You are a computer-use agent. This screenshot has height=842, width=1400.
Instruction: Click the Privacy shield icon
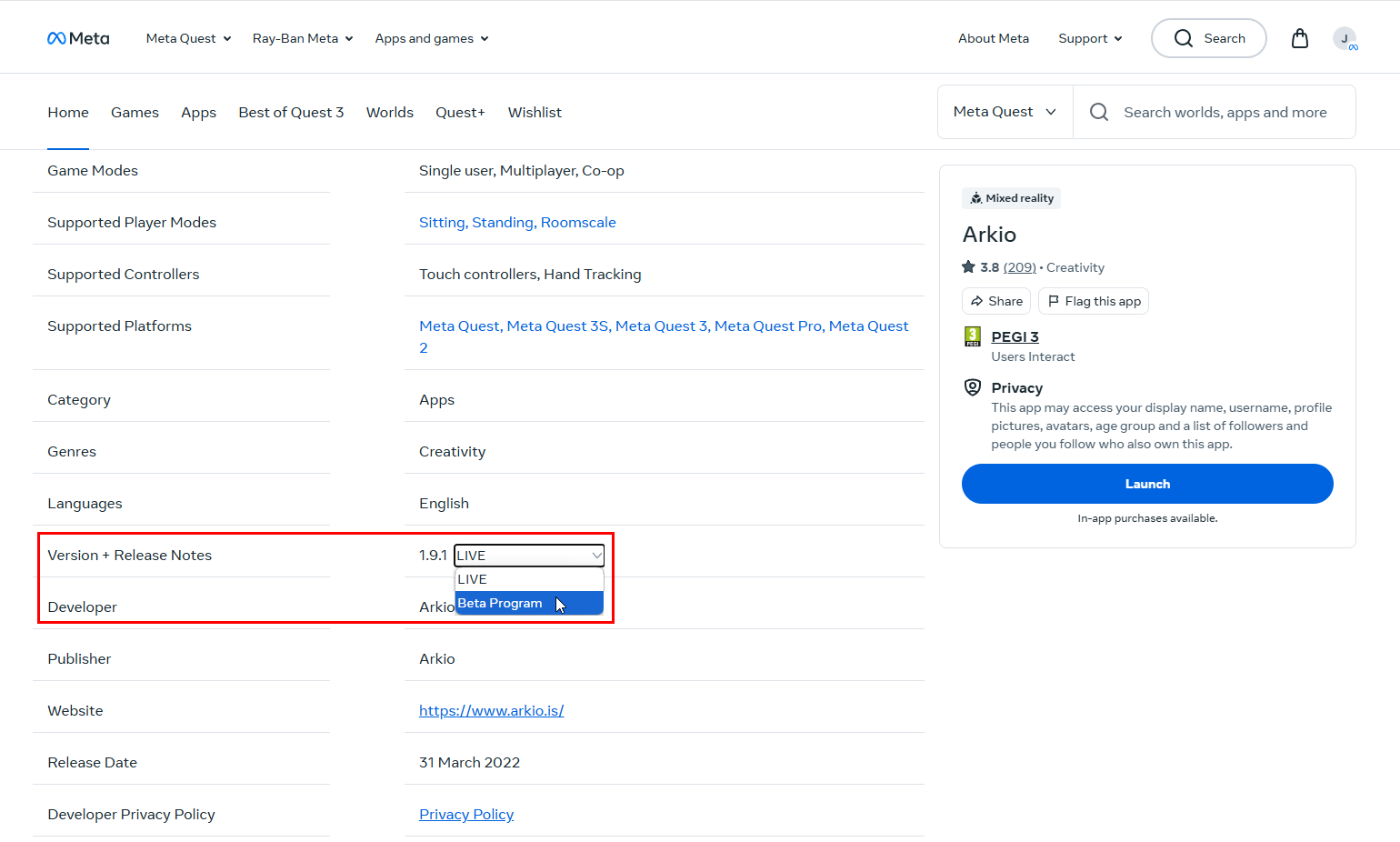(x=973, y=387)
